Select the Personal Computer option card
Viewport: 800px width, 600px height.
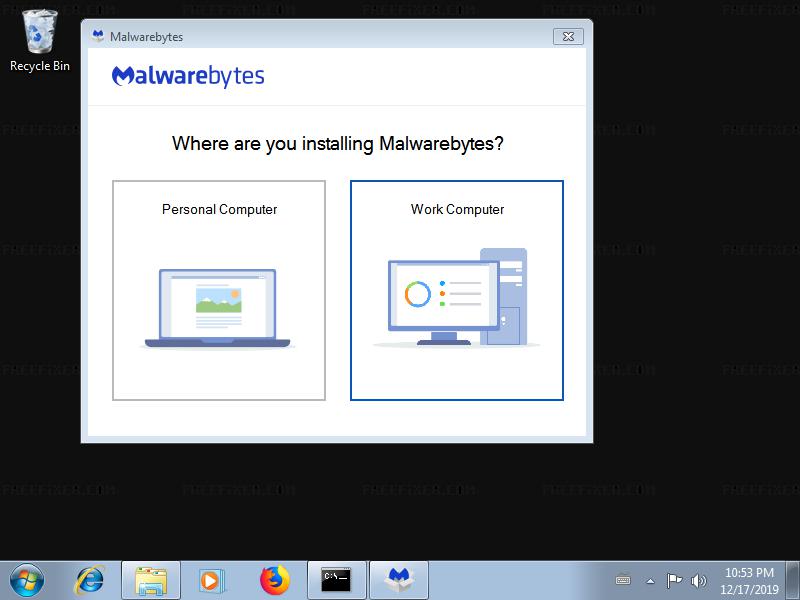tap(219, 290)
